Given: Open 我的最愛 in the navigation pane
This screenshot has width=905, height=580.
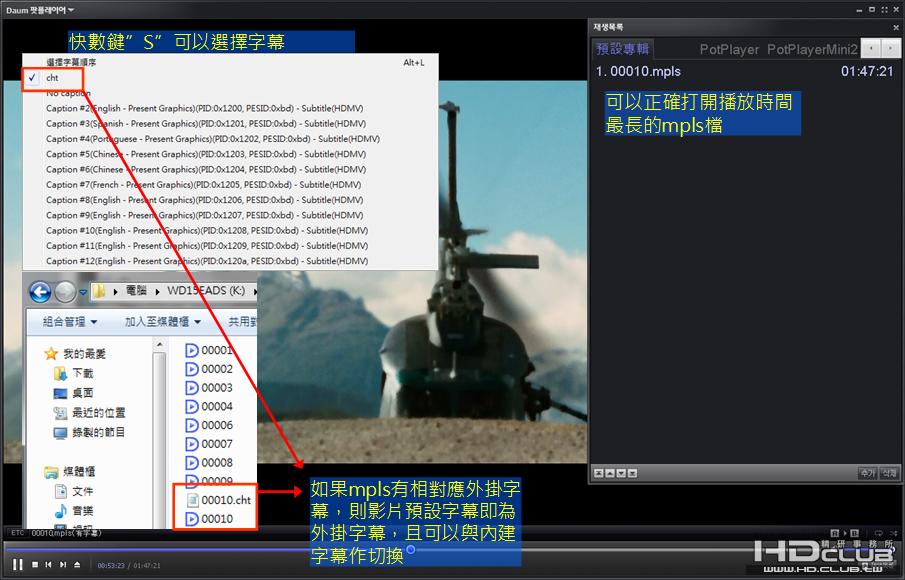Looking at the screenshot, I should [76, 354].
